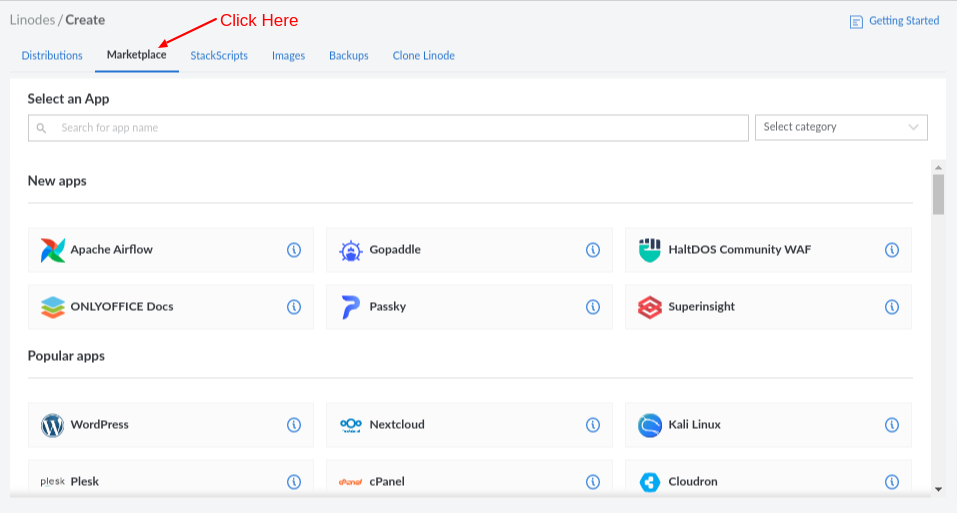Open WordPress info icon
Screen dimensions: 957x513
tap(294, 425)
